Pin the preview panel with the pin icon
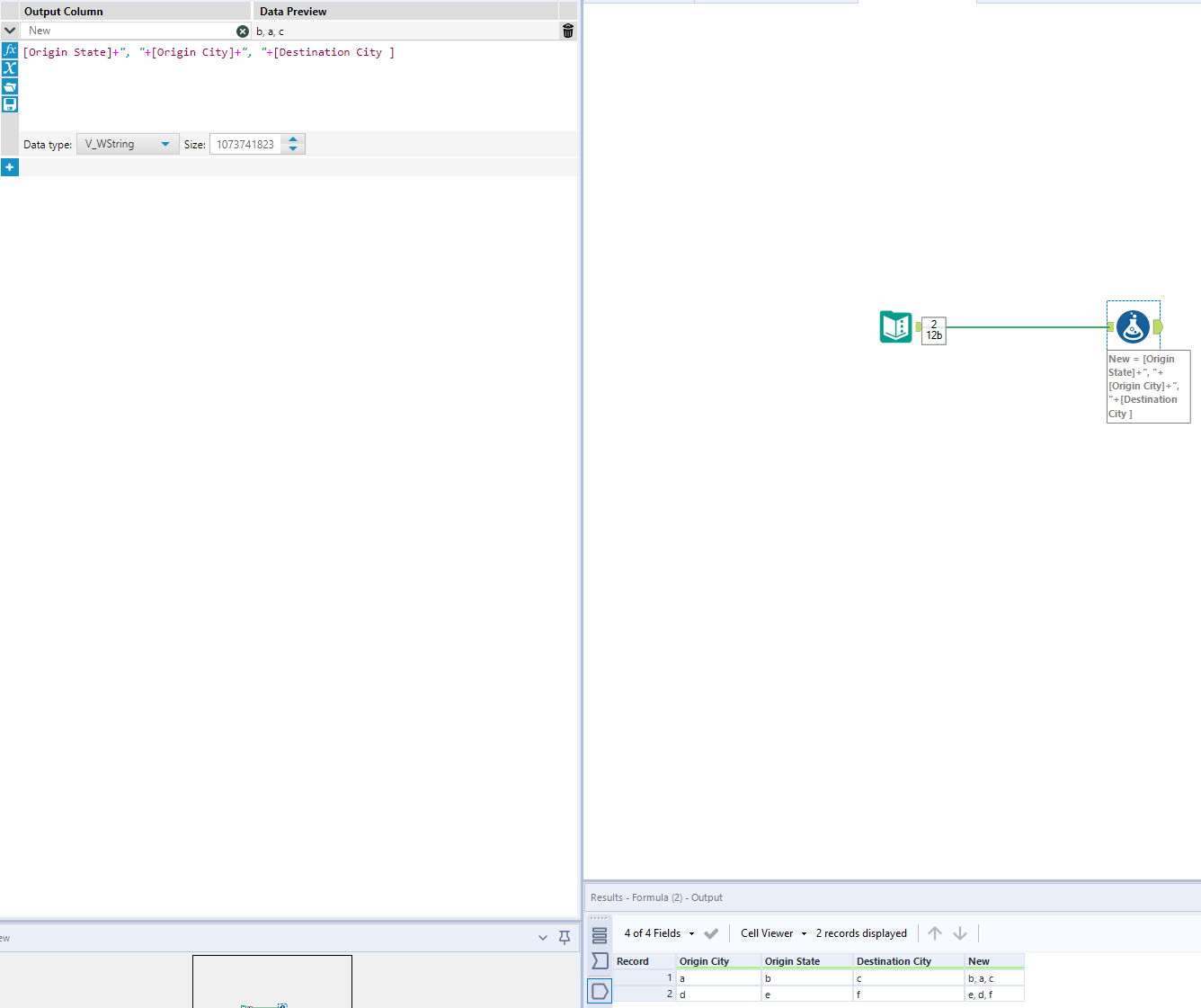 point(565,937)
